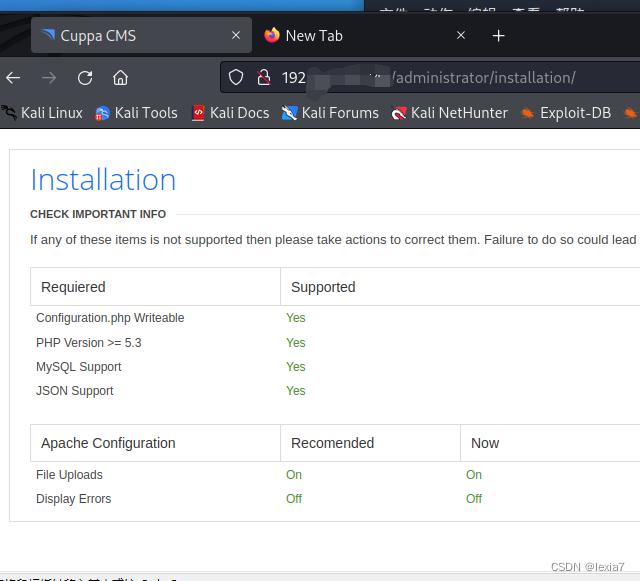The width and height of the screenshot is (640, 581).
Task: Click the insecure connection padlock icon
Action: coord(264,77)
